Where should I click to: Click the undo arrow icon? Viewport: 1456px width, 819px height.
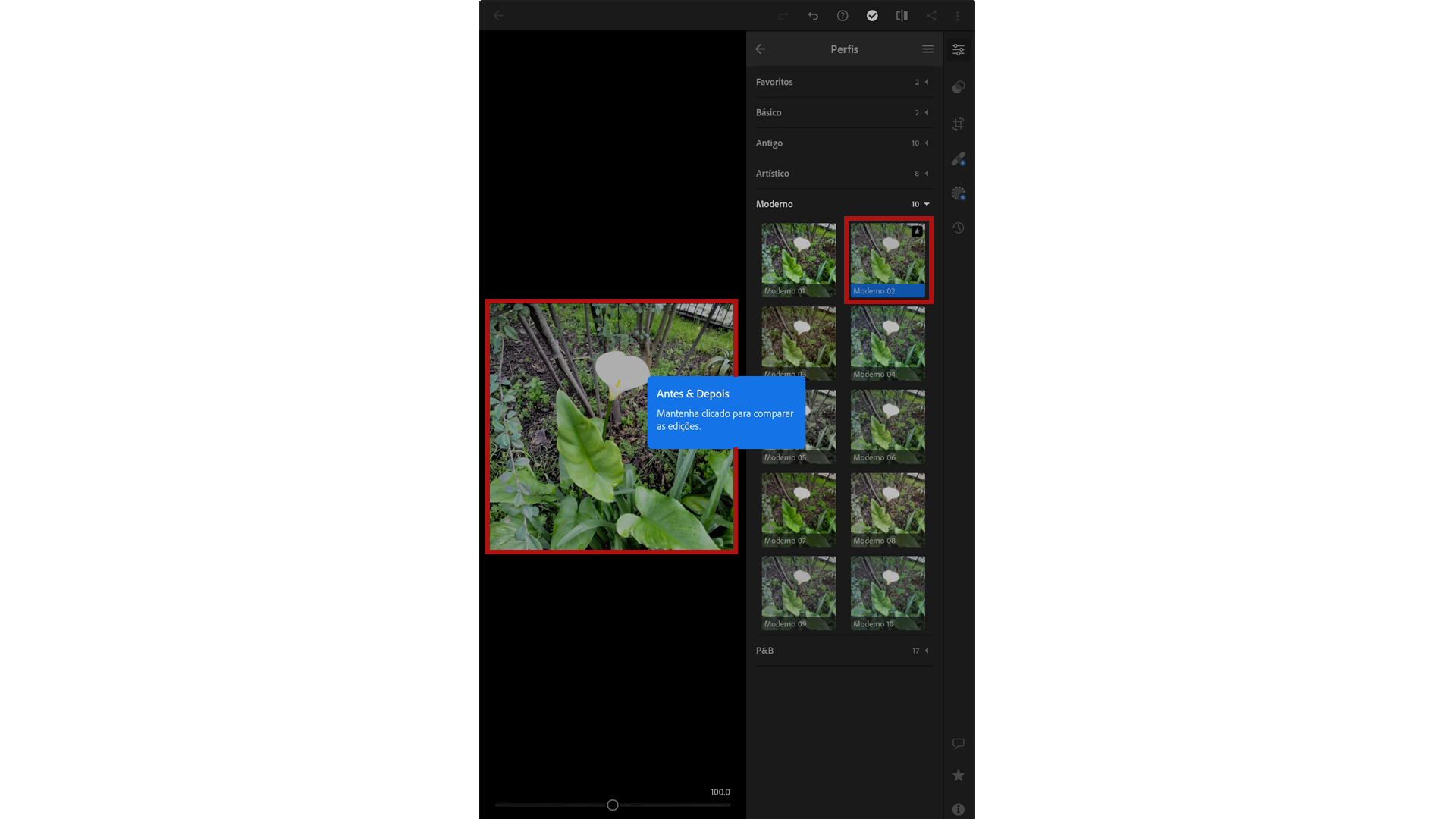click(x=813, y=15)
